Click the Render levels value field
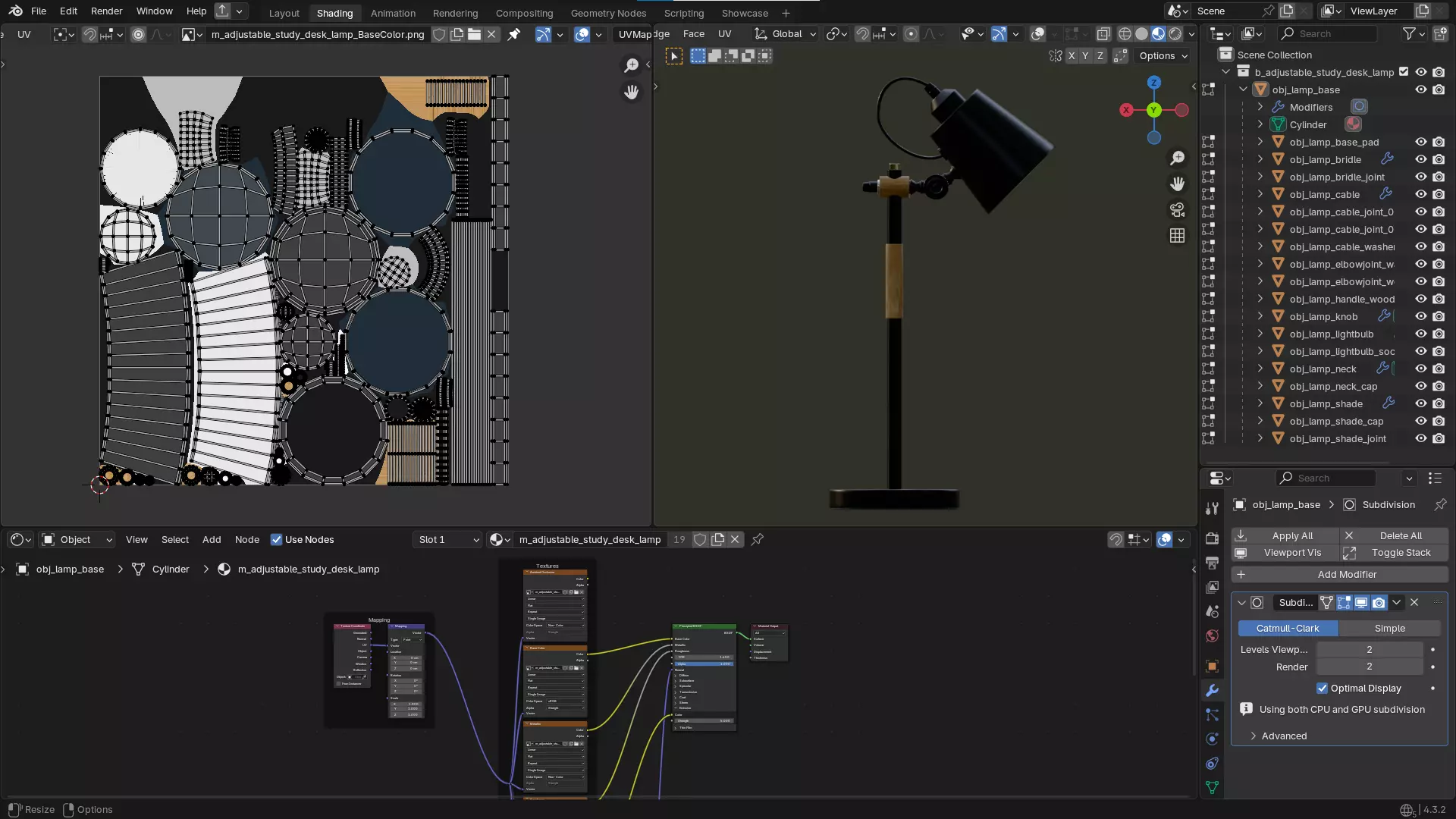This screenshot has height=819, width=1456. tap(1370, 667)
